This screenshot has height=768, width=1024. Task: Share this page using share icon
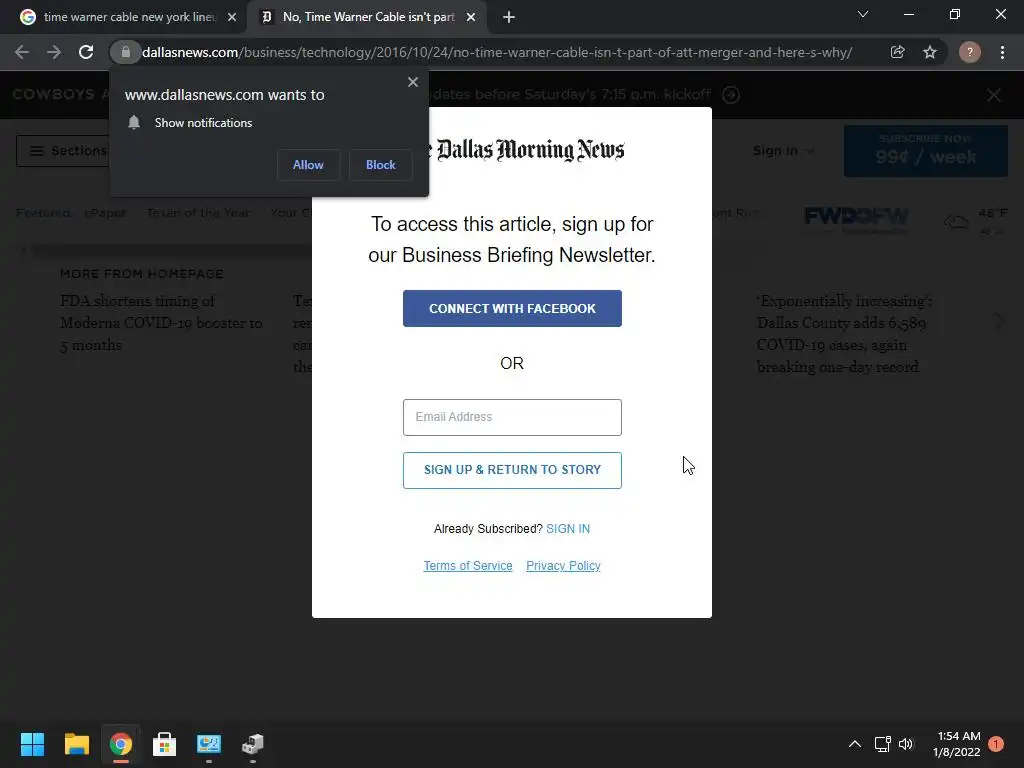pyautogui.click(x=897, y=52)
